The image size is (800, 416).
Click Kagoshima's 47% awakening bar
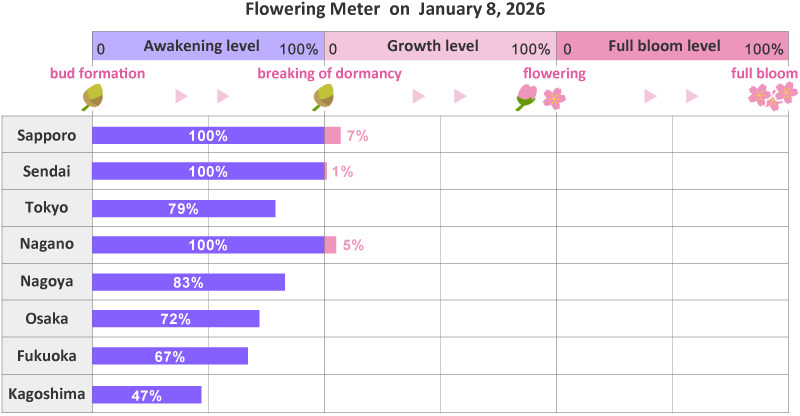[146, 394]
